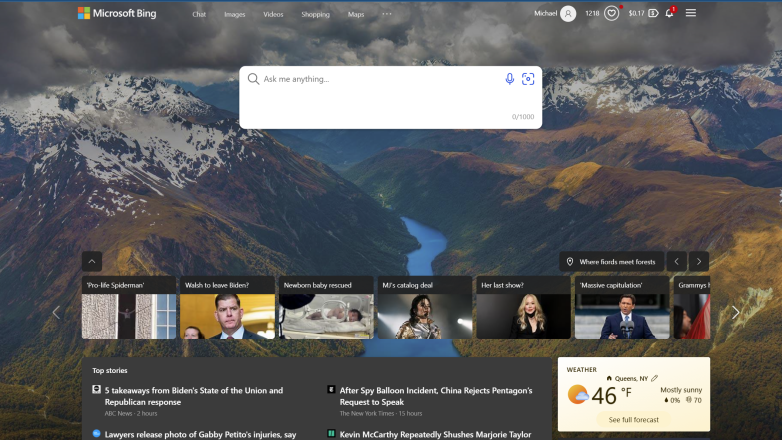Open the hamburger settings menu
782x440 pixels.
(691, 13)
